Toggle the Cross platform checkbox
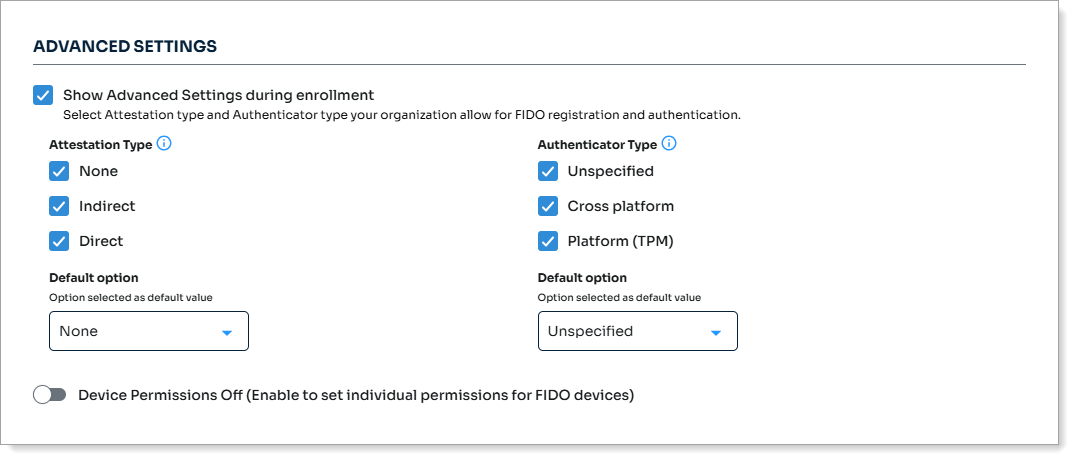 (548, 206)
